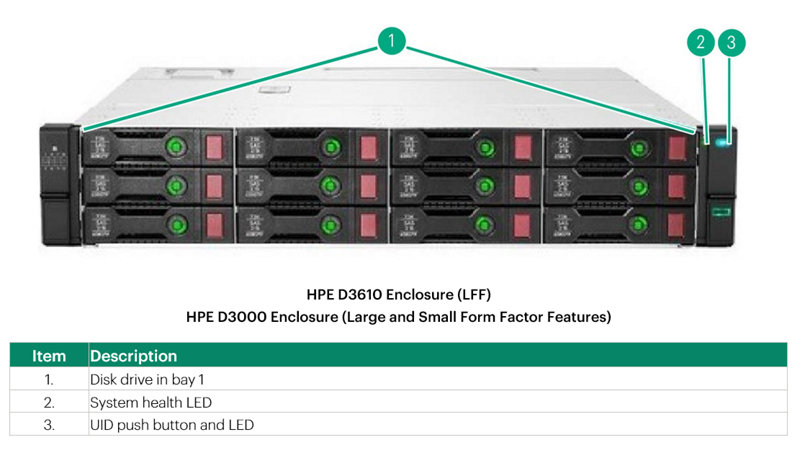Click the "Description" table column header

pyautogui.click(x=134, y=356)
